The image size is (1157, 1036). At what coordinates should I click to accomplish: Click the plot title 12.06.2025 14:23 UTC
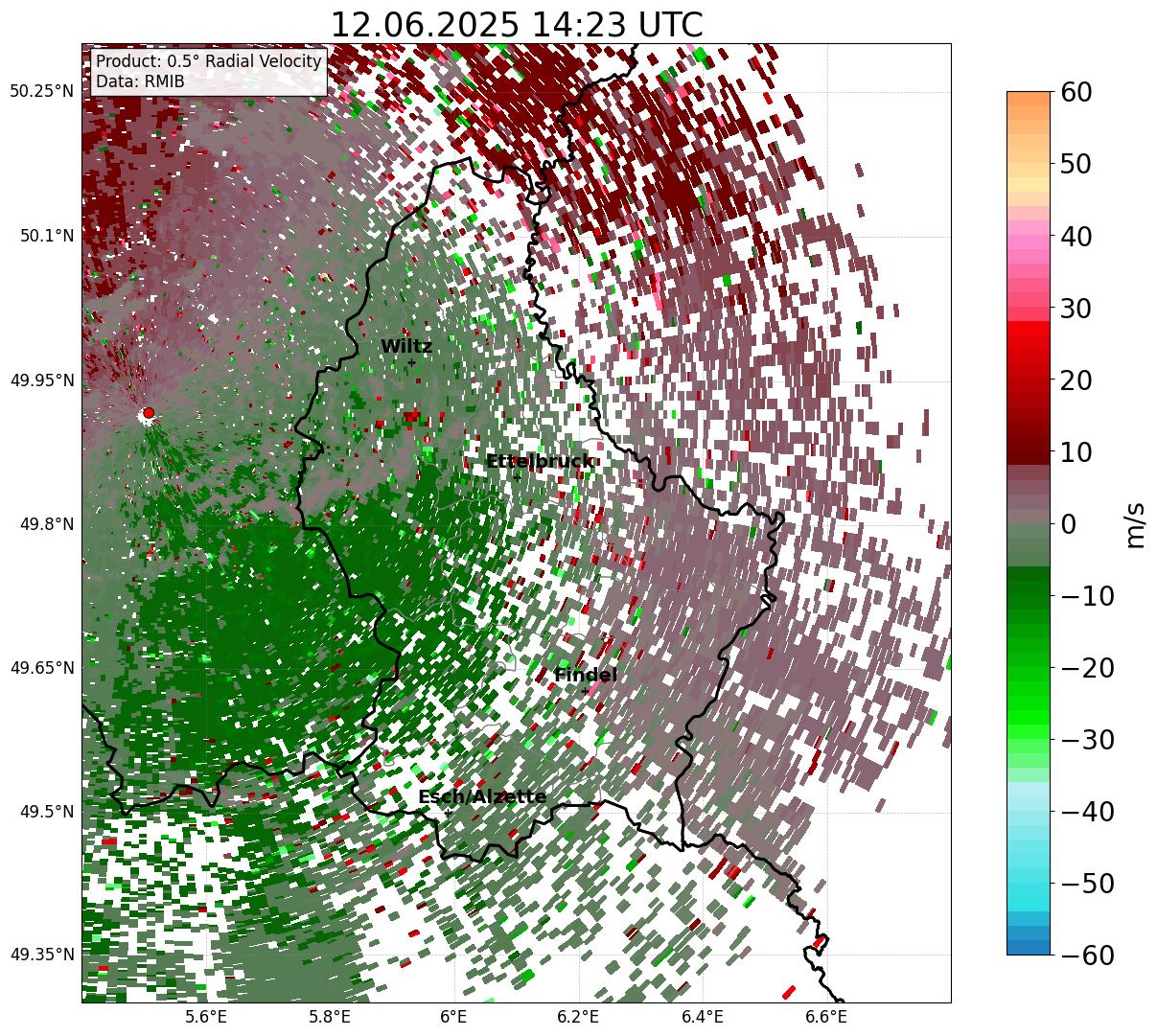click(517, 24)
